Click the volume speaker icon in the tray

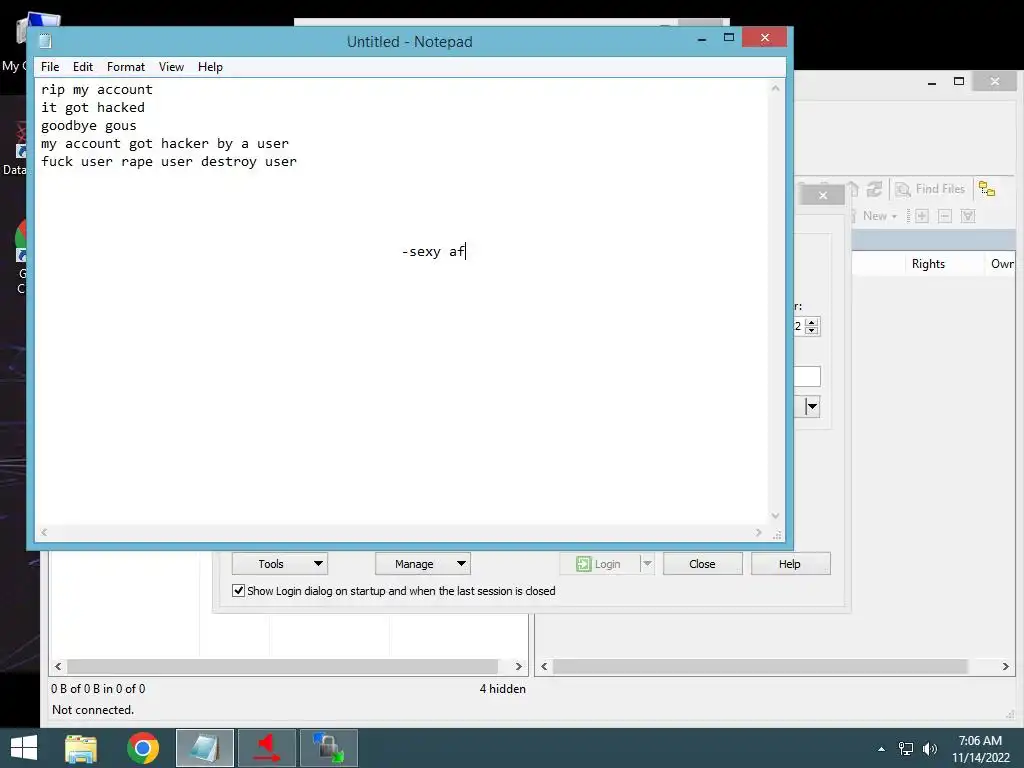point(929,749)
